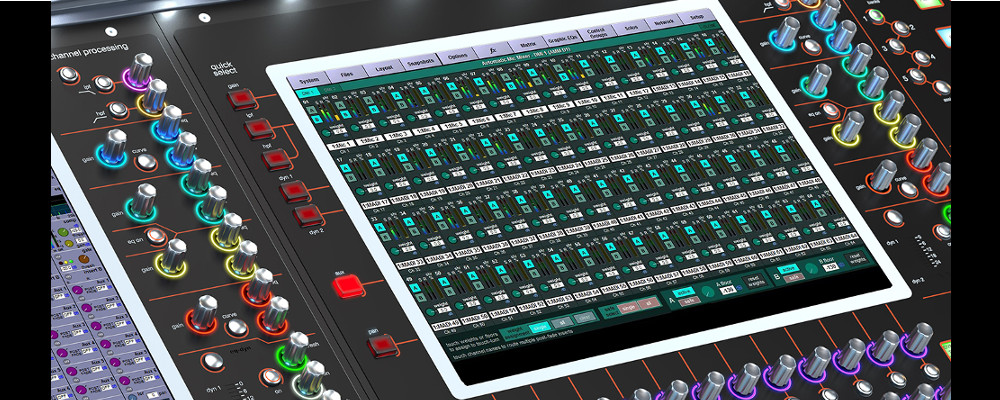This screenshot has height=400, width=1000.
Task: Open the Matrix tab
Action: [527, 45]
